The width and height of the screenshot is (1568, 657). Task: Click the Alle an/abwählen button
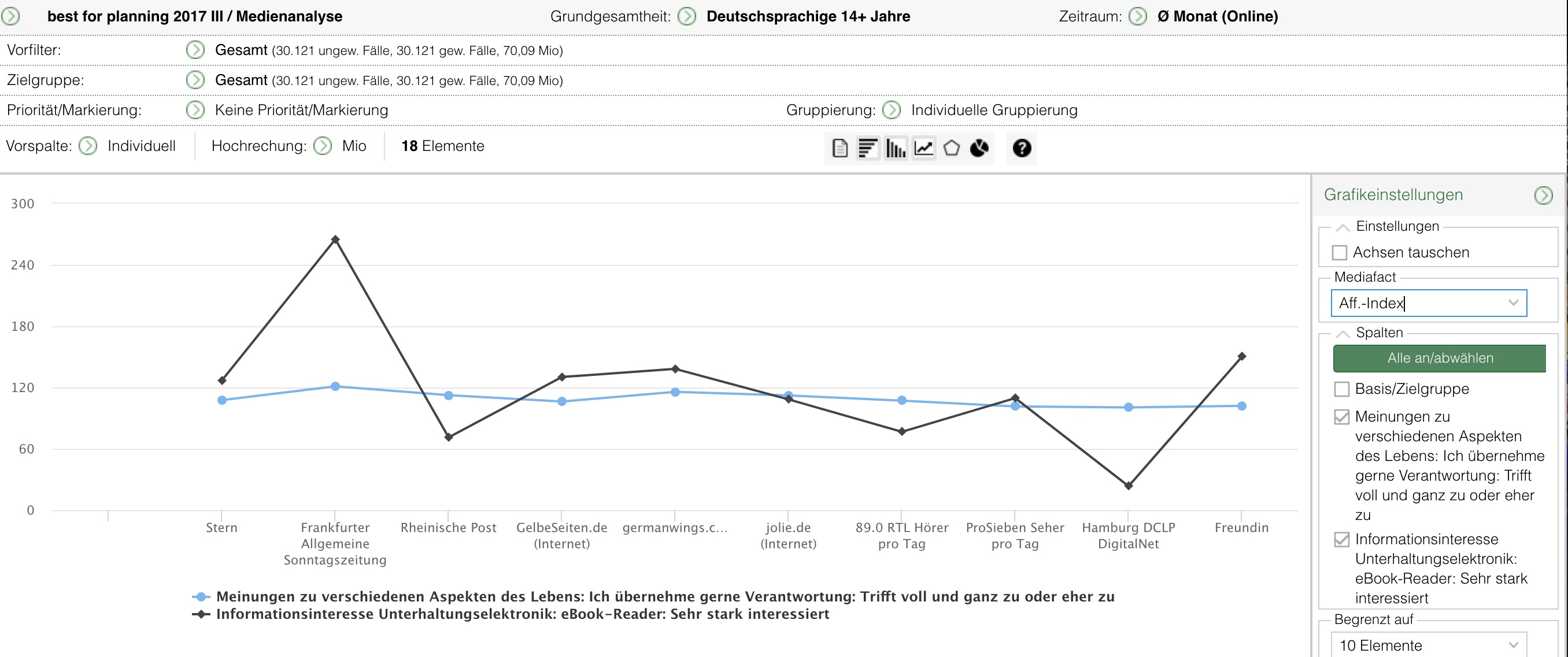pyautogui.click(x=1440, y=358)
